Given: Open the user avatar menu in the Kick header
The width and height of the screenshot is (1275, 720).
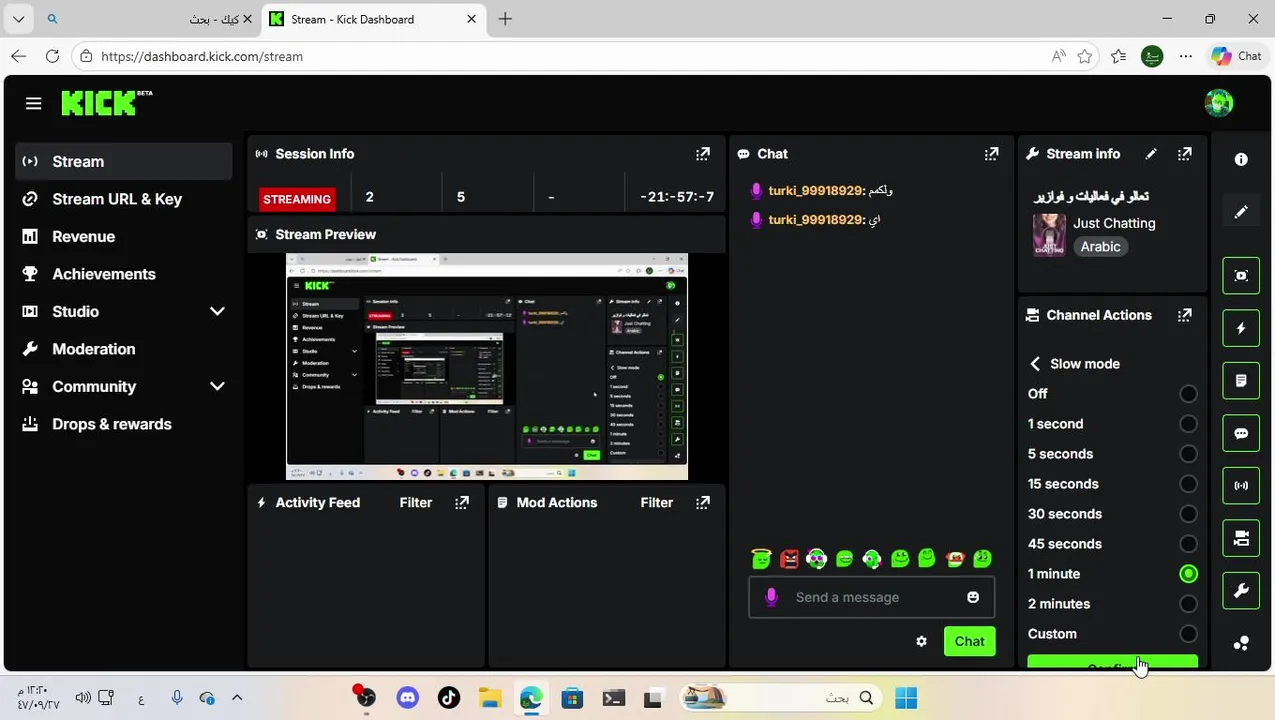Looking at the screenshot, I should point(1219,102).
